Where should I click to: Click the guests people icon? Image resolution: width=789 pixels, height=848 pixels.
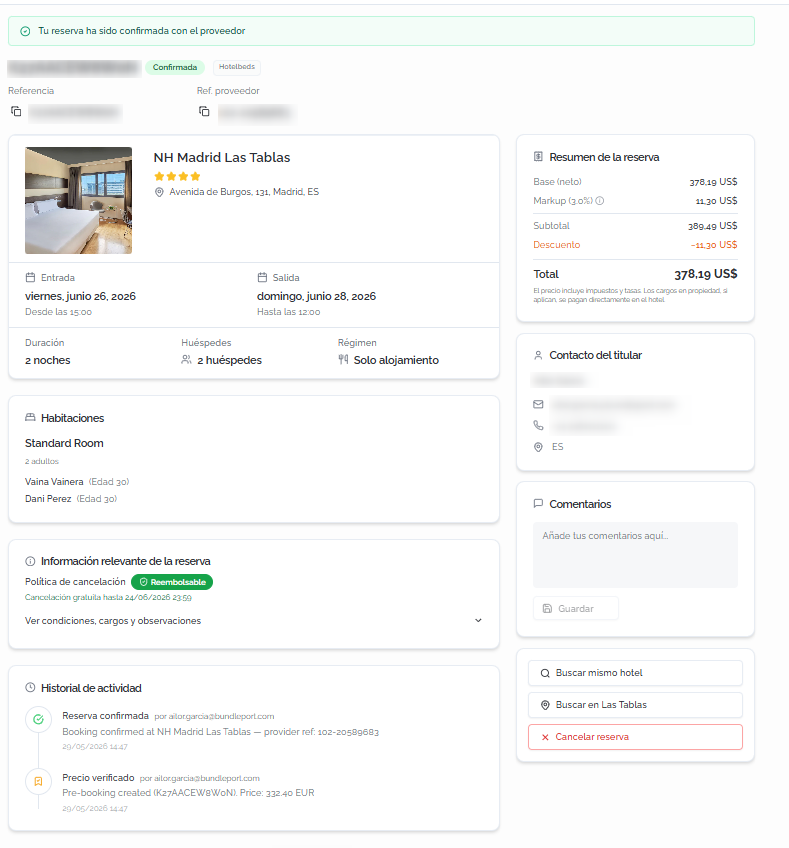(x=187, y=360)
